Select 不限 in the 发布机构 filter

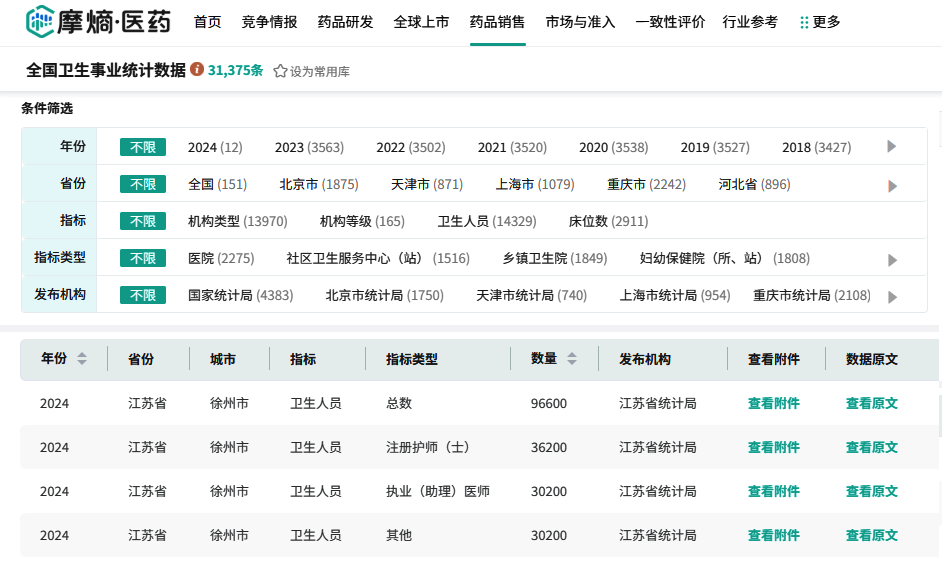pos(142,295)
